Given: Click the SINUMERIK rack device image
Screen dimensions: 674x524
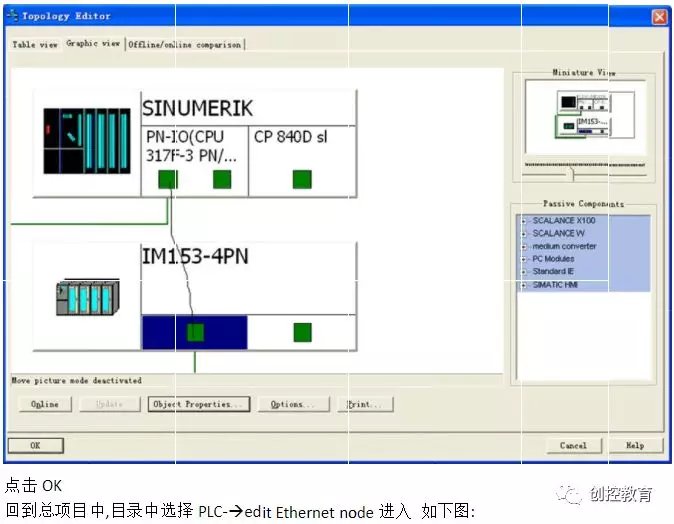Looking at the screenshot, I should click(86, 141).
